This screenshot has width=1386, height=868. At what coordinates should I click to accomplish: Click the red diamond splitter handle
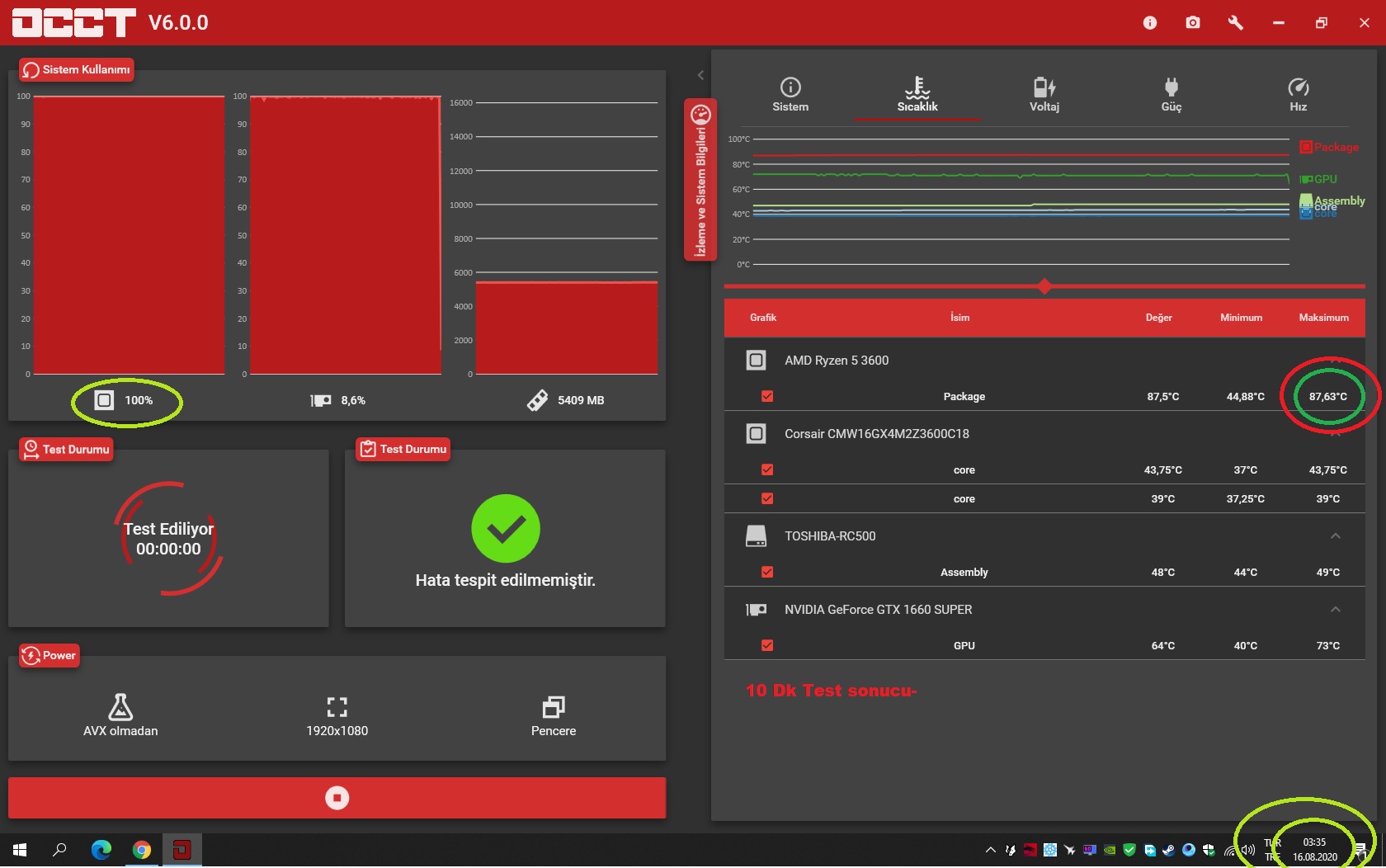1044,286
